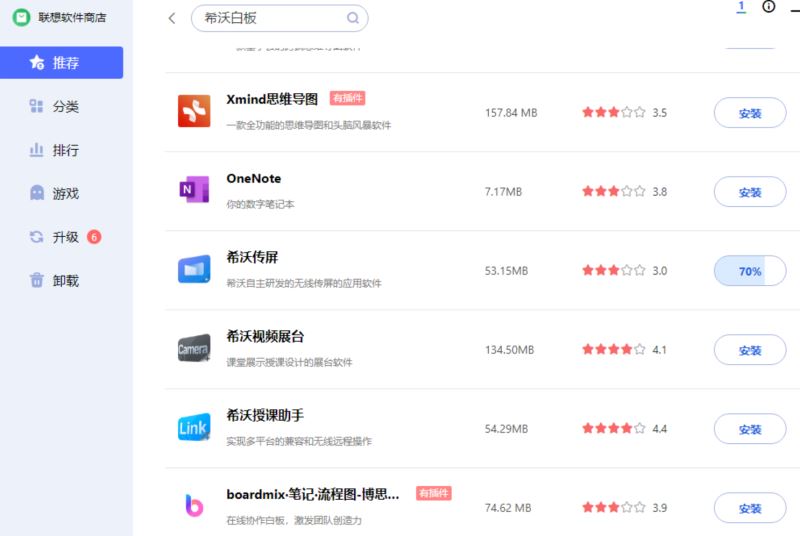
Task: Click the description 希沃自主研发的无线传屏的应用软件
Action: tap(304, 284)
